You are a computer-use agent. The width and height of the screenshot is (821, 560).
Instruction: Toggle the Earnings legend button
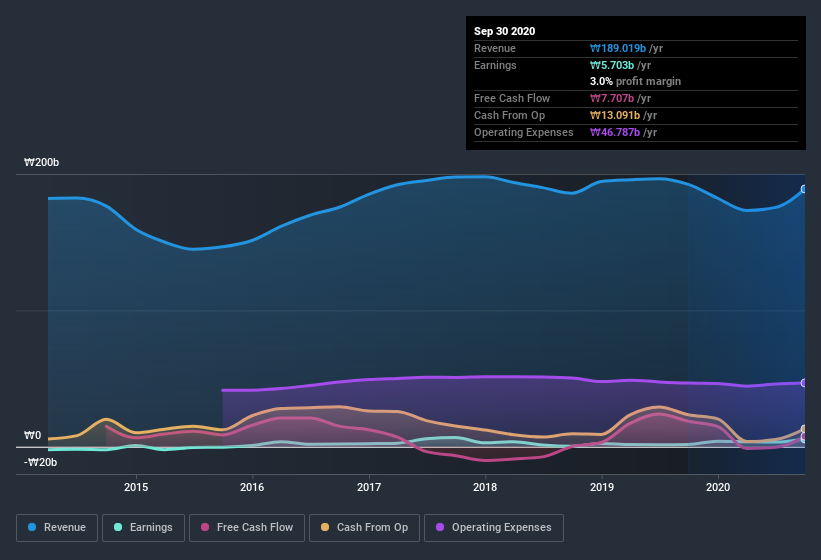(143, 528)
